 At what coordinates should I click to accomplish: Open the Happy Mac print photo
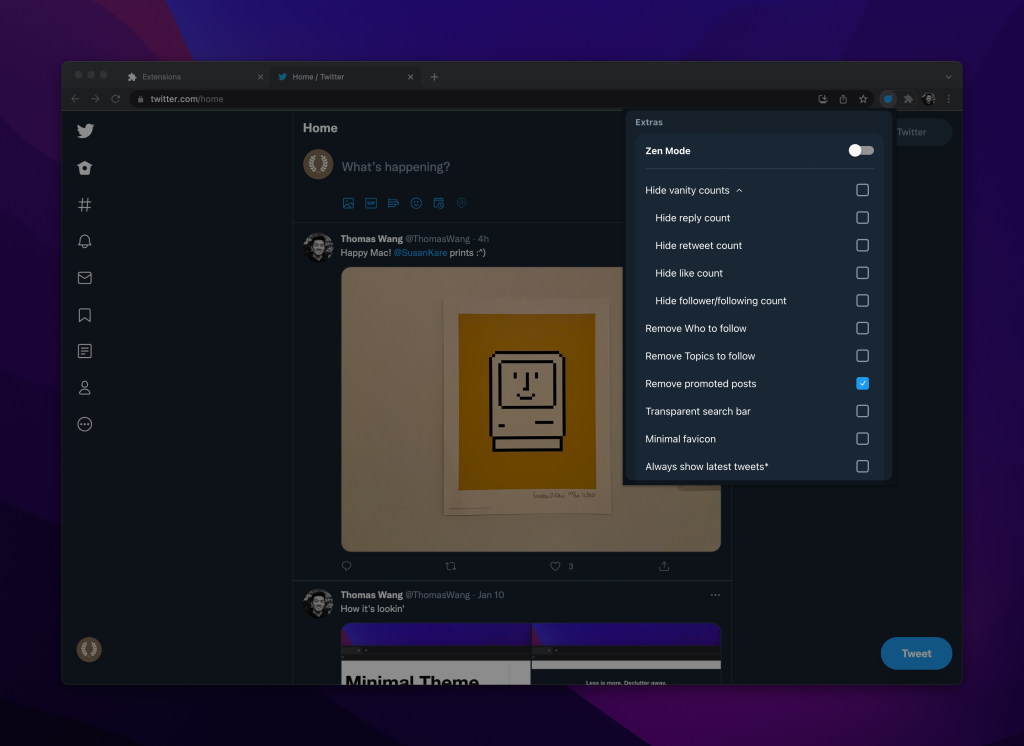[x=531, y=409]
